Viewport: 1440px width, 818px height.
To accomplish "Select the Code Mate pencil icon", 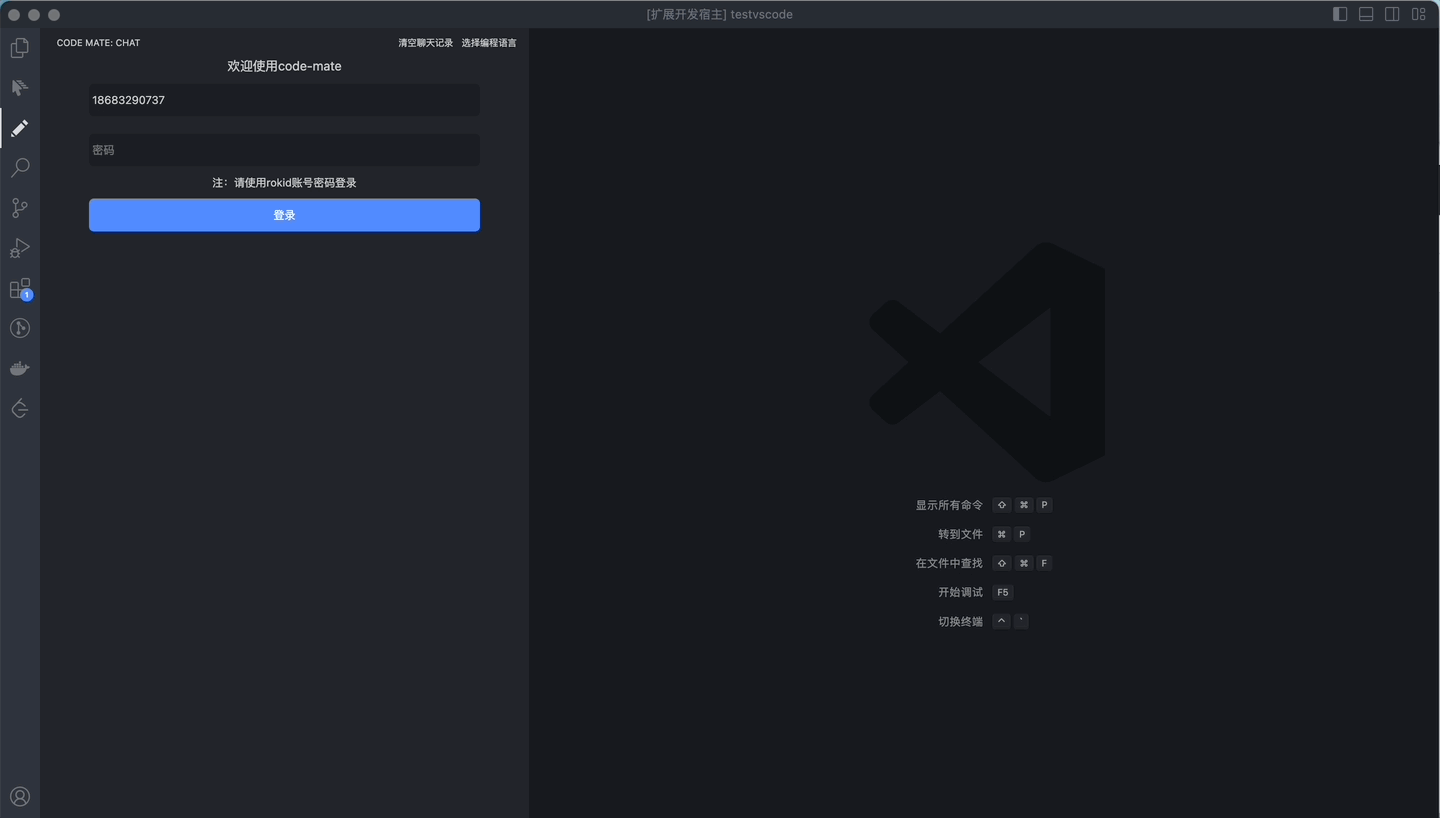I will [x=20, y=128].
